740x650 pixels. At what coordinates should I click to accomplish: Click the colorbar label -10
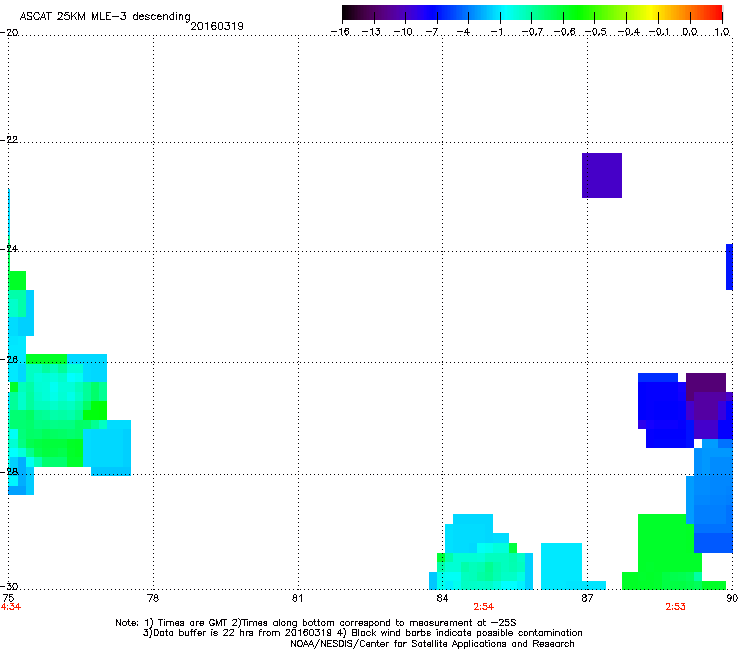(x=403, y=32)
